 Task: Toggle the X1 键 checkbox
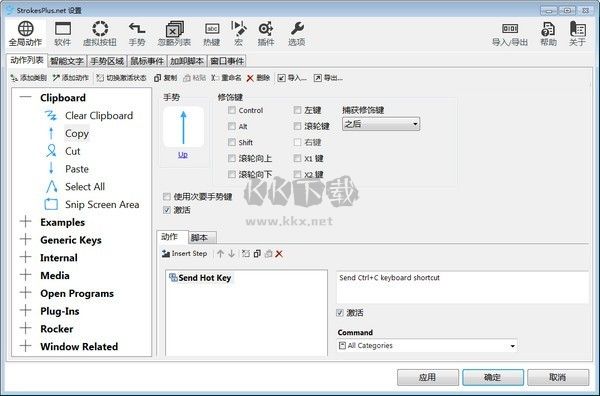pyautogui.click(x=297, y=158)
